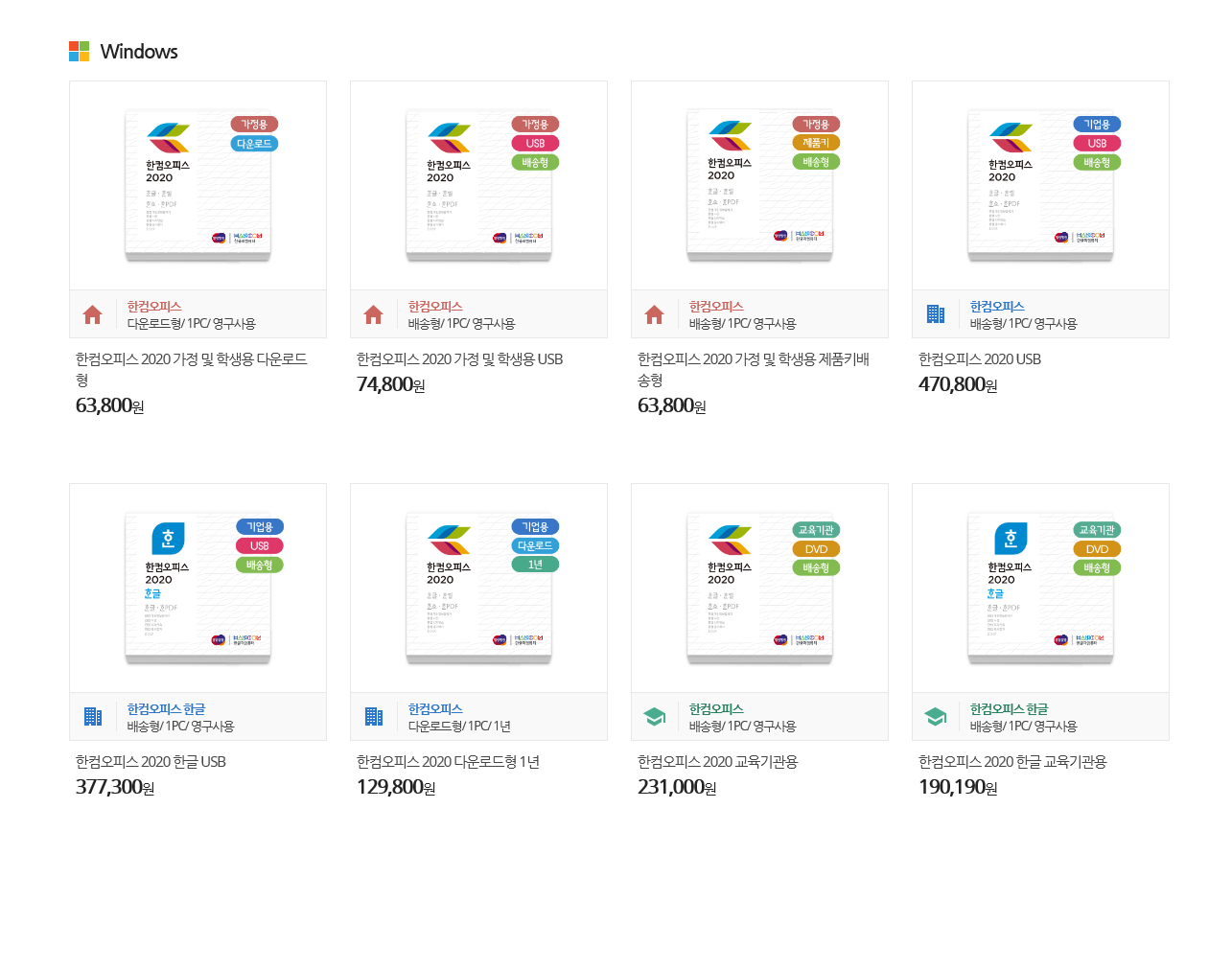This screenshot has width=1232, height=970.
Task: Click the Windows section heading text
Action: click(x=139, y=52)
